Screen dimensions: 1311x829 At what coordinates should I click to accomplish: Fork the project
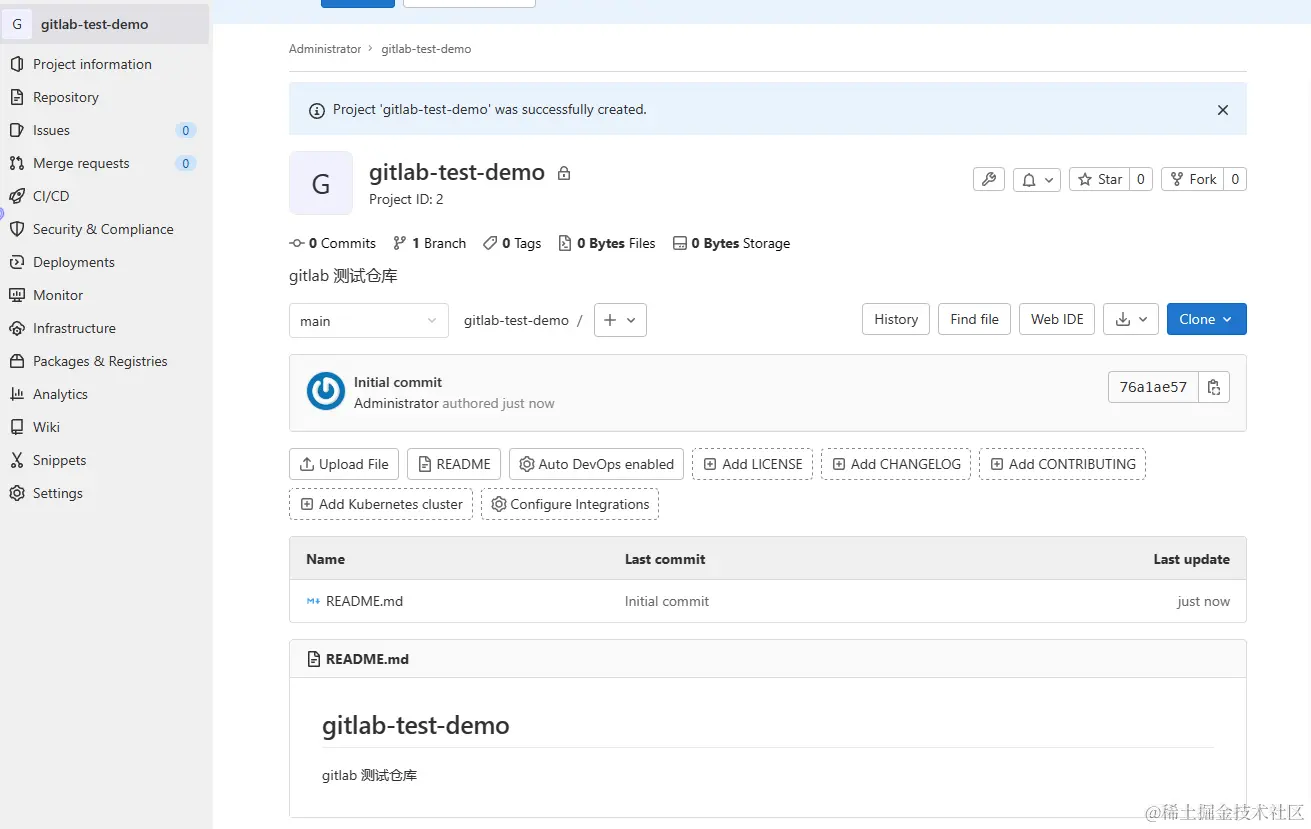click(1193, 179)
